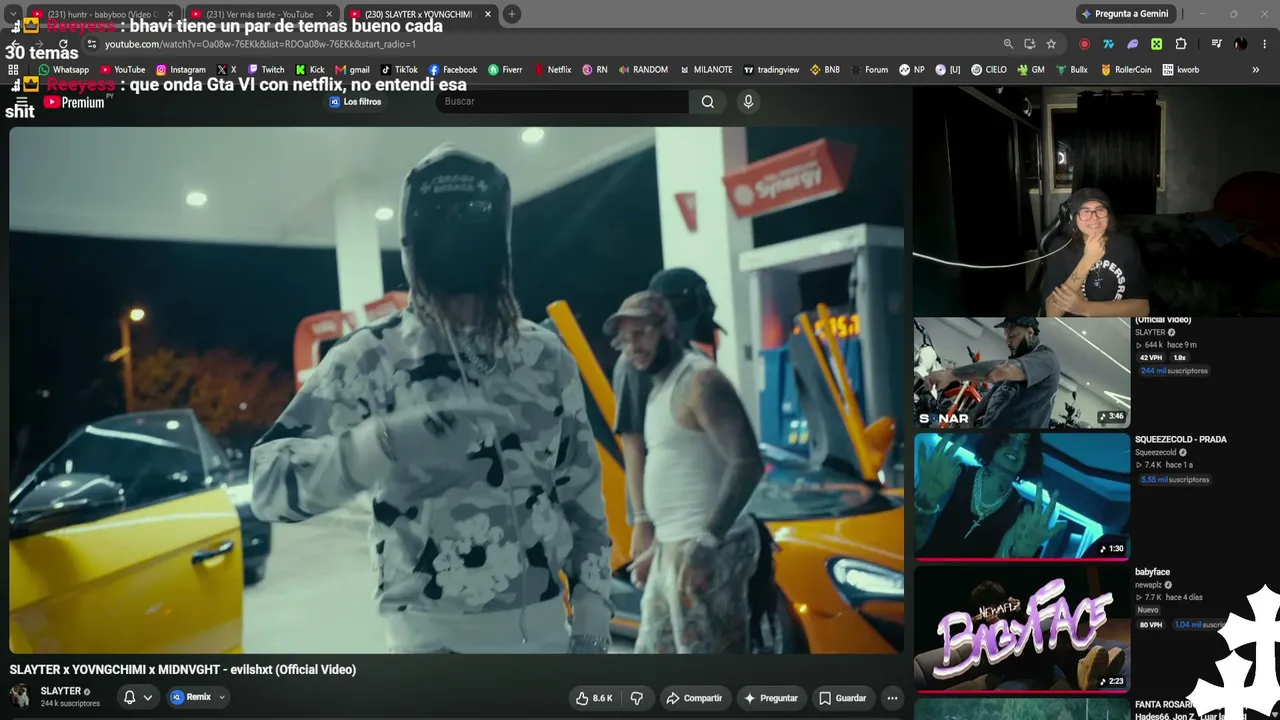Viewport: 1280px width, 720px height.
Task: Open the gmail bookmark
Action: pos(352,70)
